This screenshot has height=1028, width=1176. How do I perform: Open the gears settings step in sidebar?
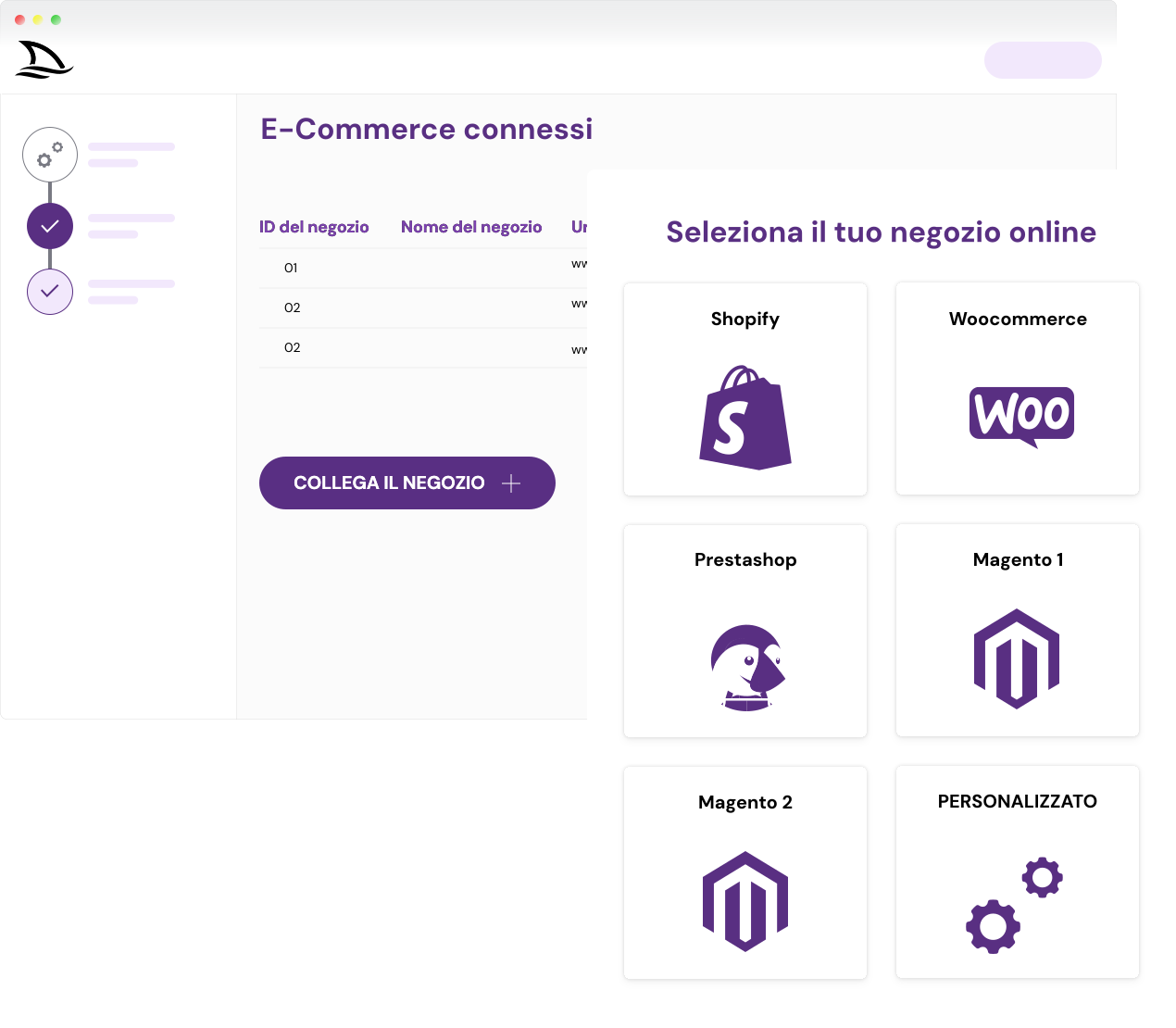(x=50, y=155)
